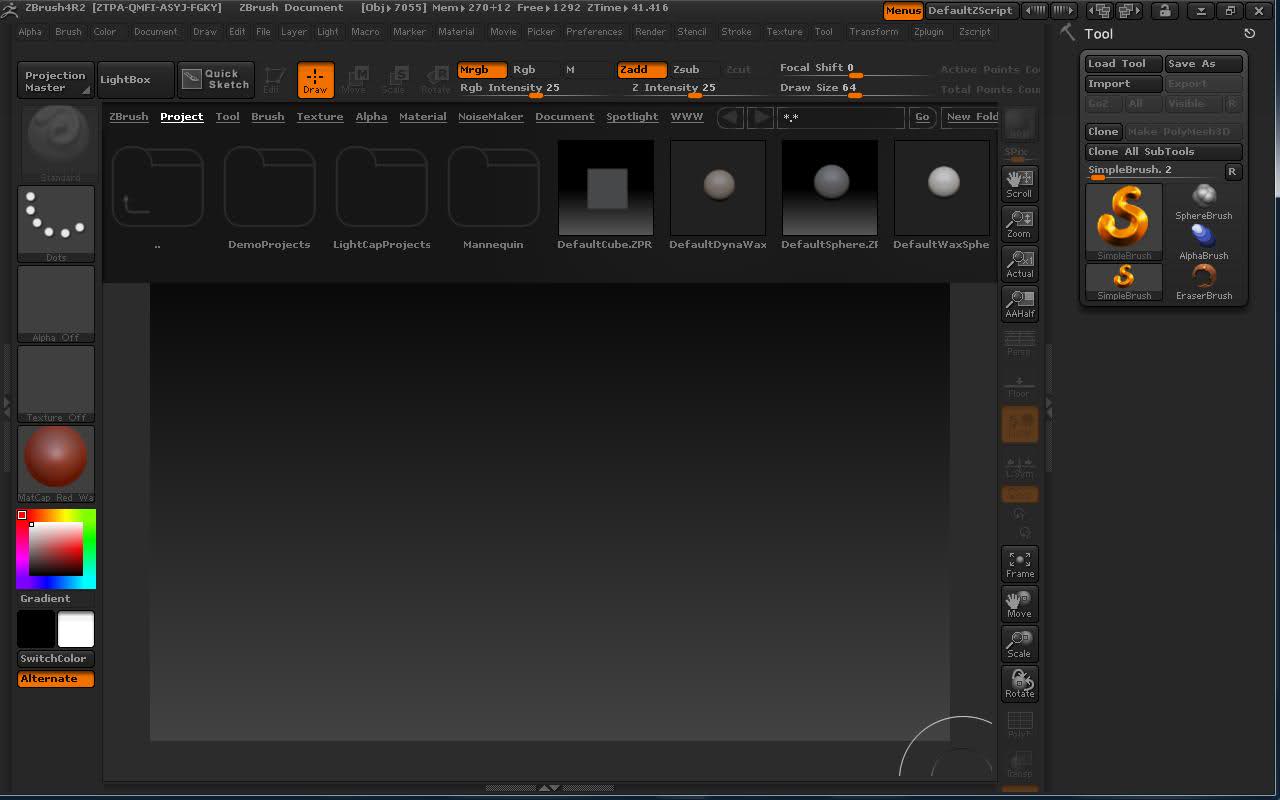This screenshot has height=800, width=1280.
Task: Go to previous LightBox items arrow
Action: 730,117
